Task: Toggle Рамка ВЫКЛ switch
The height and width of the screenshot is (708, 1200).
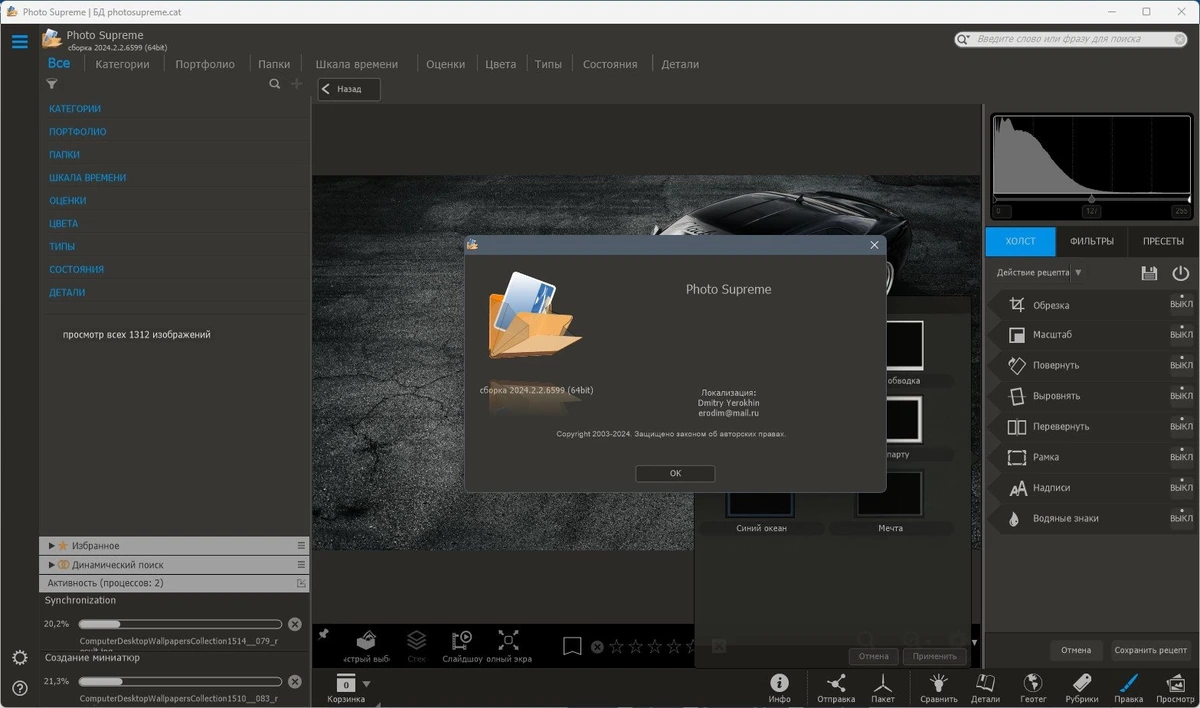Action: [1182, 457]
